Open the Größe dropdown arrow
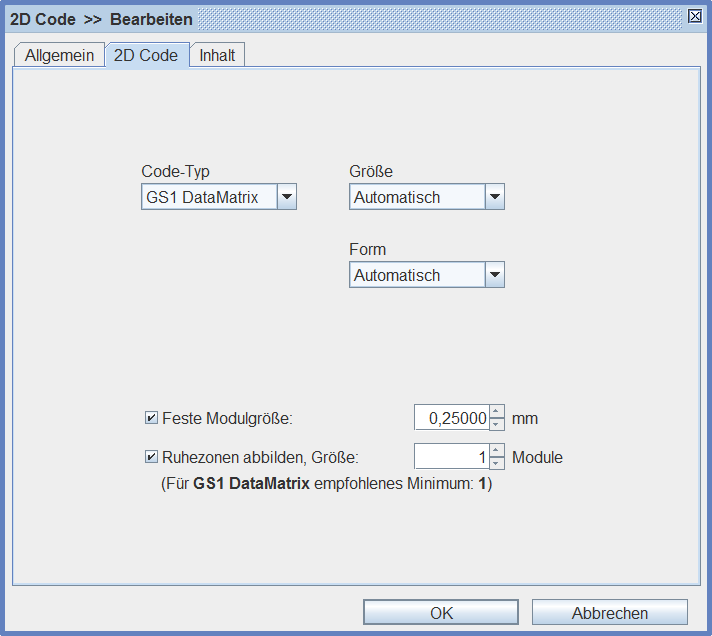 494,197
